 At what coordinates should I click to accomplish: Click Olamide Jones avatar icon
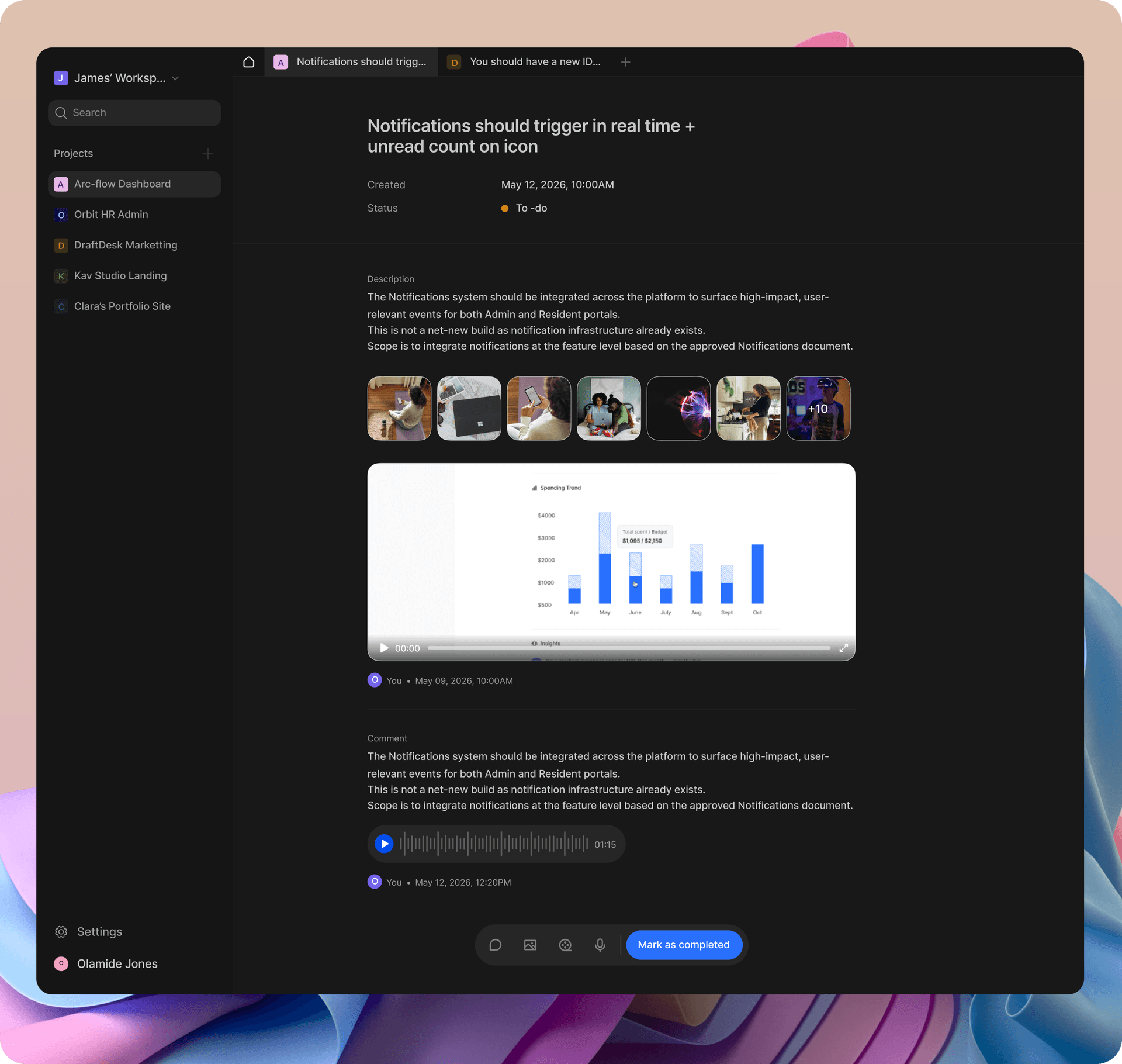[x=61, y=964]
